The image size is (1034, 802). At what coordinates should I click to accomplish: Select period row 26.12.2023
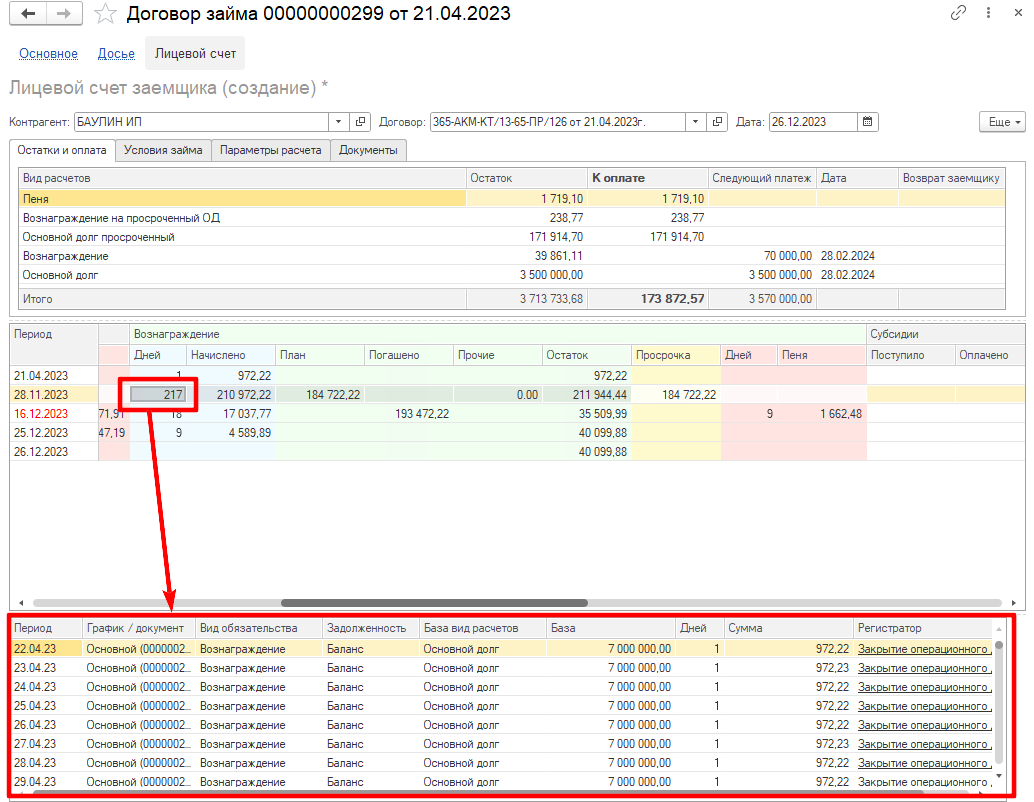(518, 452)
